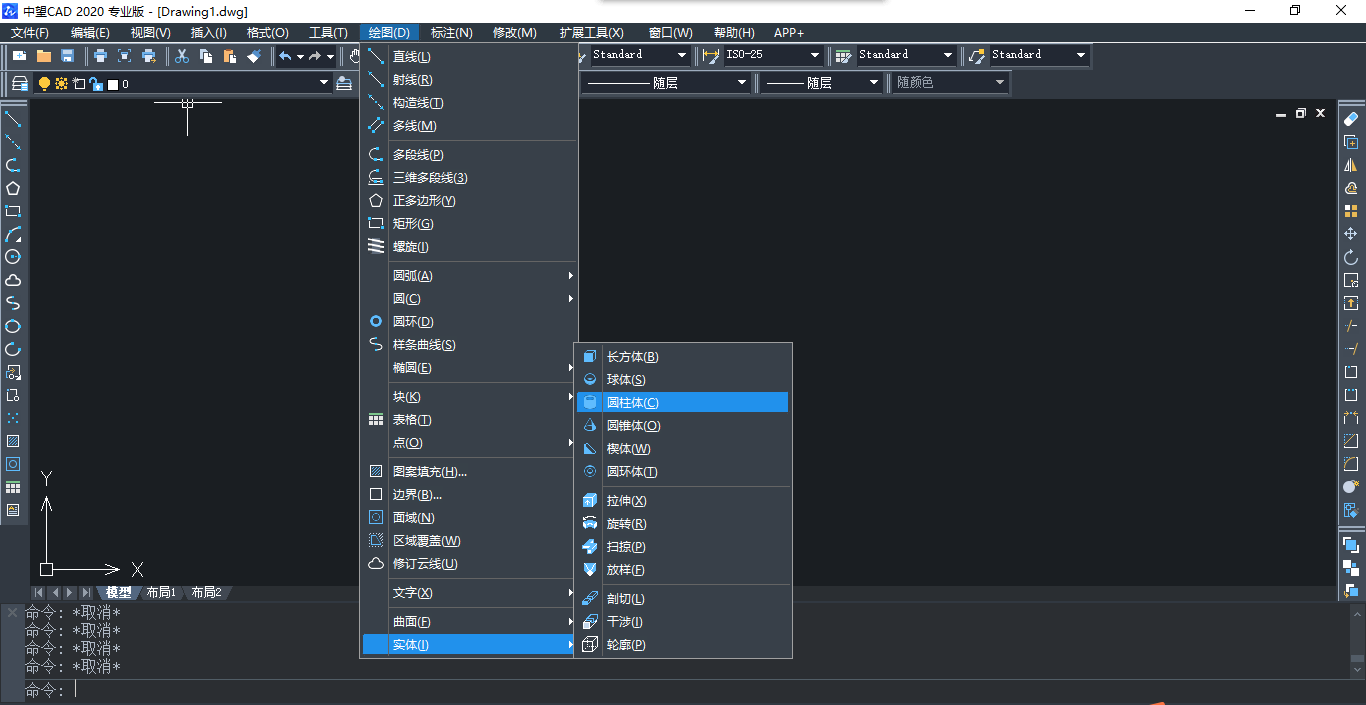Click the white layer color swatch
Screen dimensions: 1366x705
tap(113, 84)
